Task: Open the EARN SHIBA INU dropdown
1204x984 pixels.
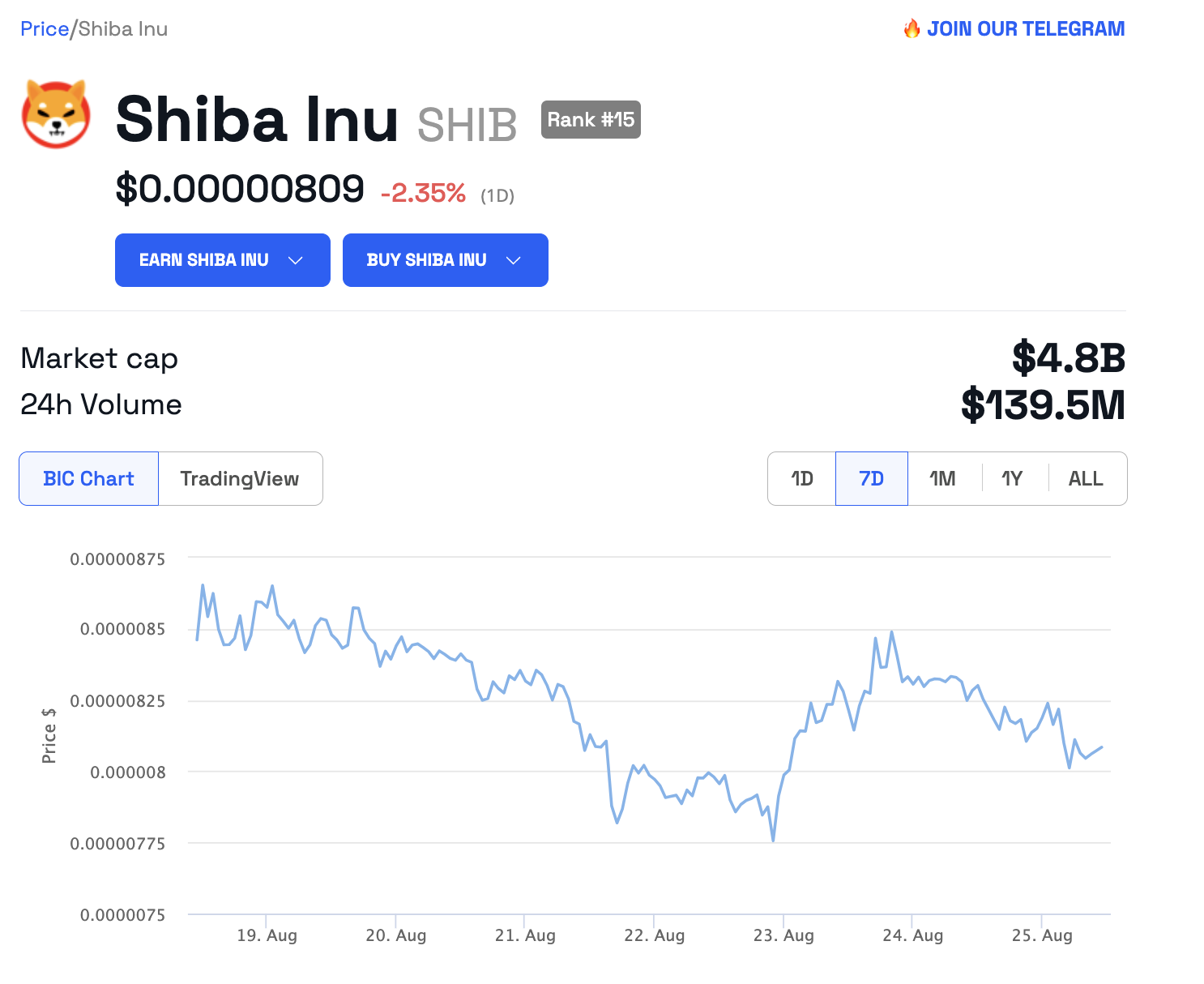Action: coord(222,260)
